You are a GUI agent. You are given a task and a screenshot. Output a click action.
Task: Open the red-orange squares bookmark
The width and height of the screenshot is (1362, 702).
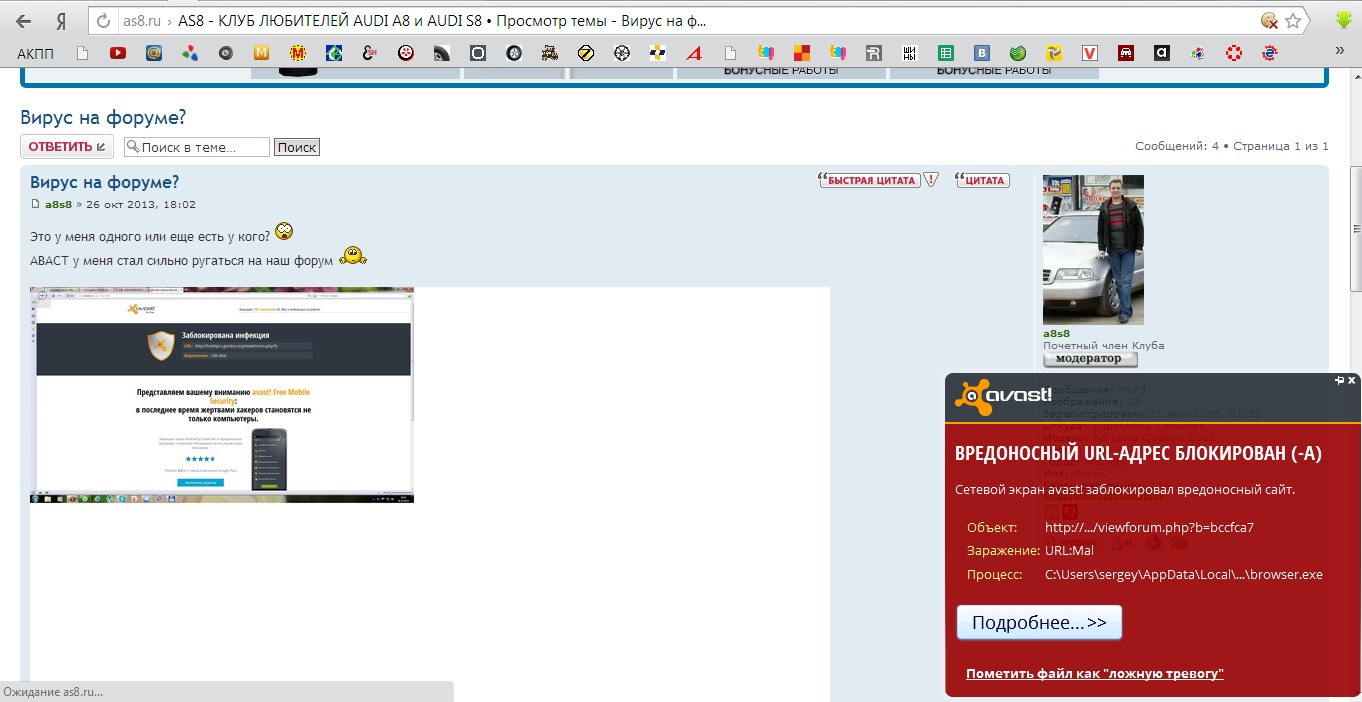coord(802,53)
